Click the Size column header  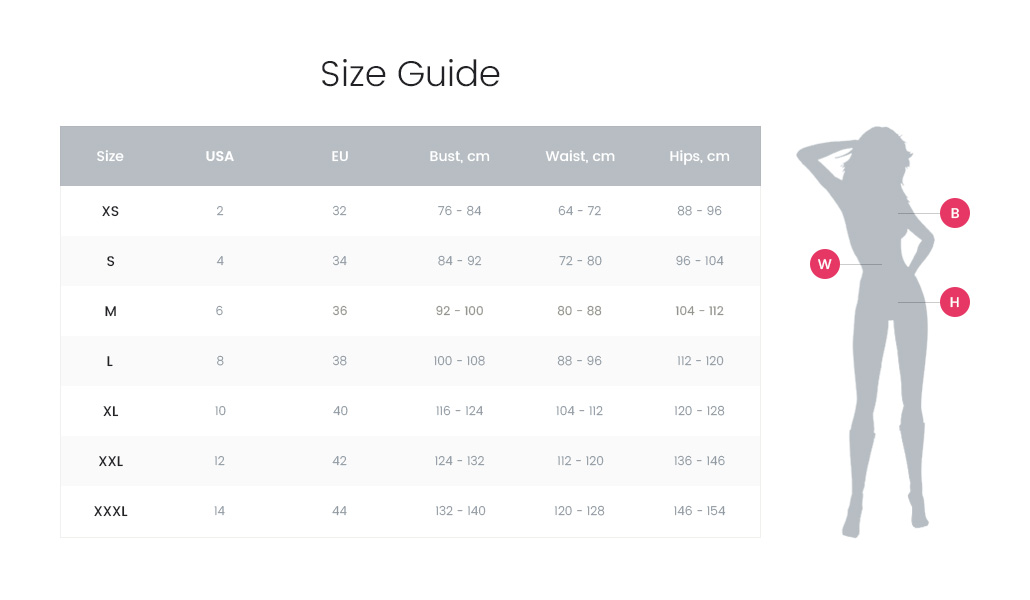[110, 156]
